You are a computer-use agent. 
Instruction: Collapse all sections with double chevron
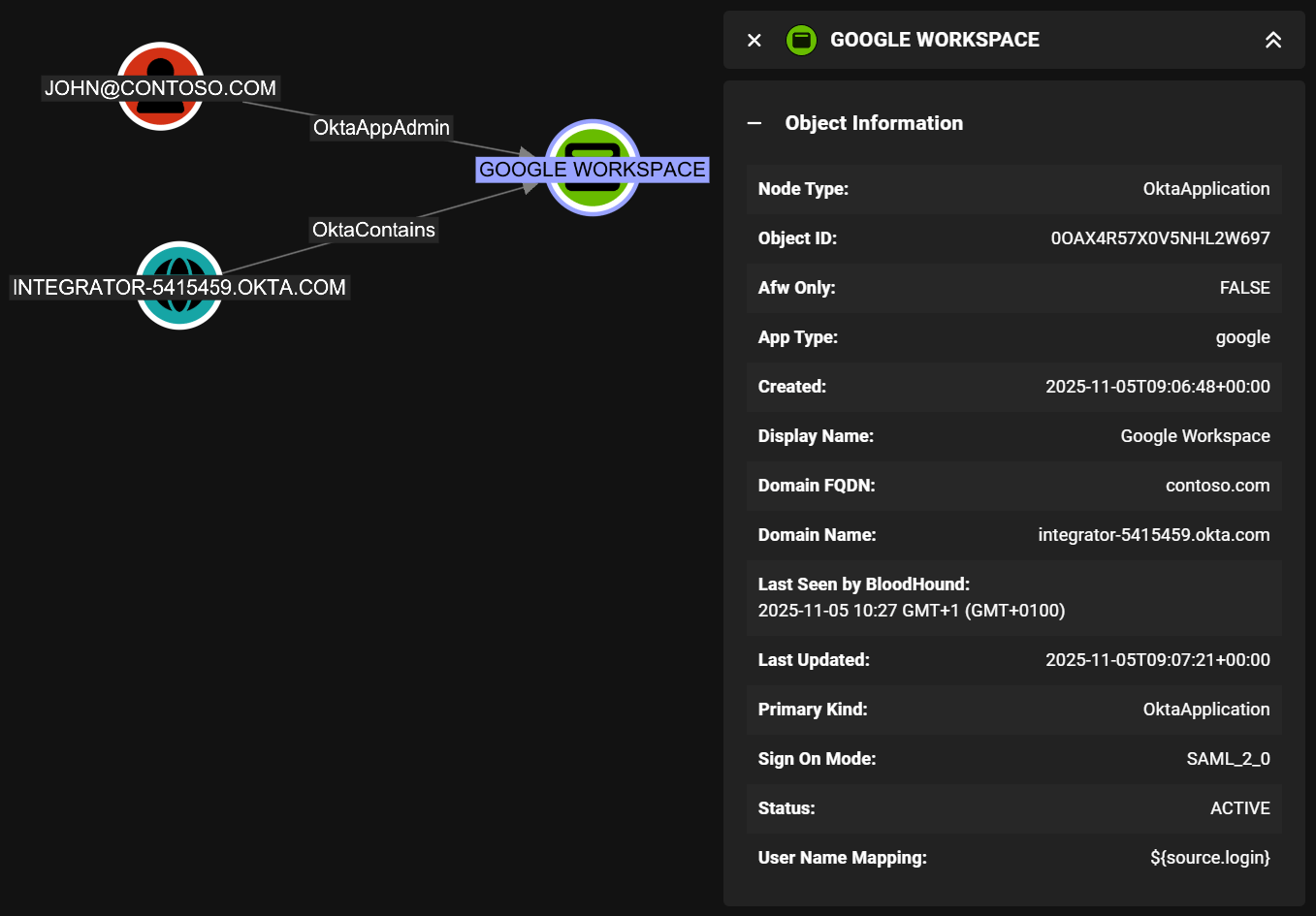[1273, 40]
